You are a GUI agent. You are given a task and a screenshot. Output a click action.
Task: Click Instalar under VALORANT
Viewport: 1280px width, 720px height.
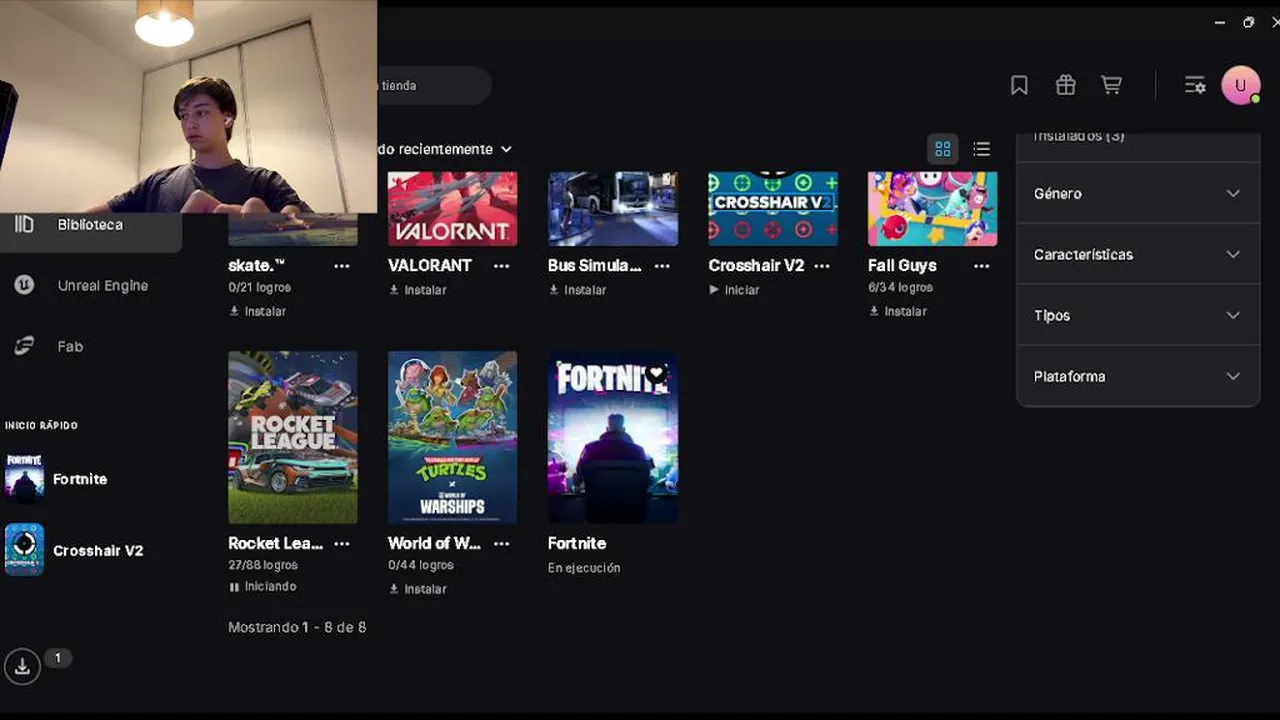[x=418, y=290]
